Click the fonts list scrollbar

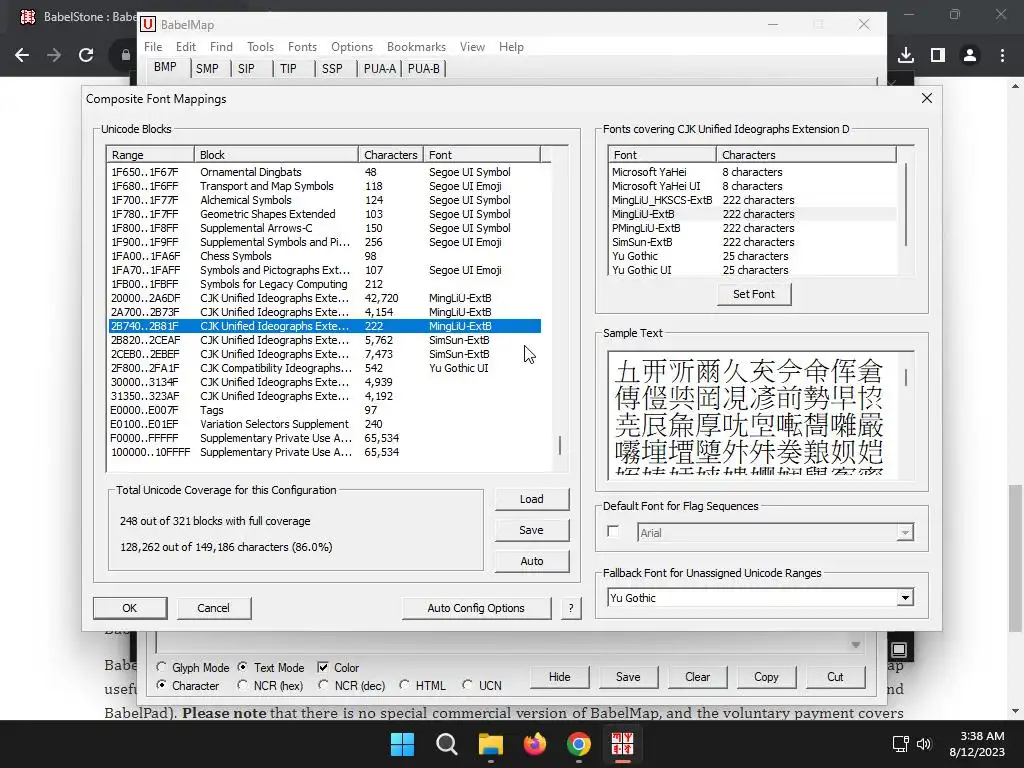point(906,205)
